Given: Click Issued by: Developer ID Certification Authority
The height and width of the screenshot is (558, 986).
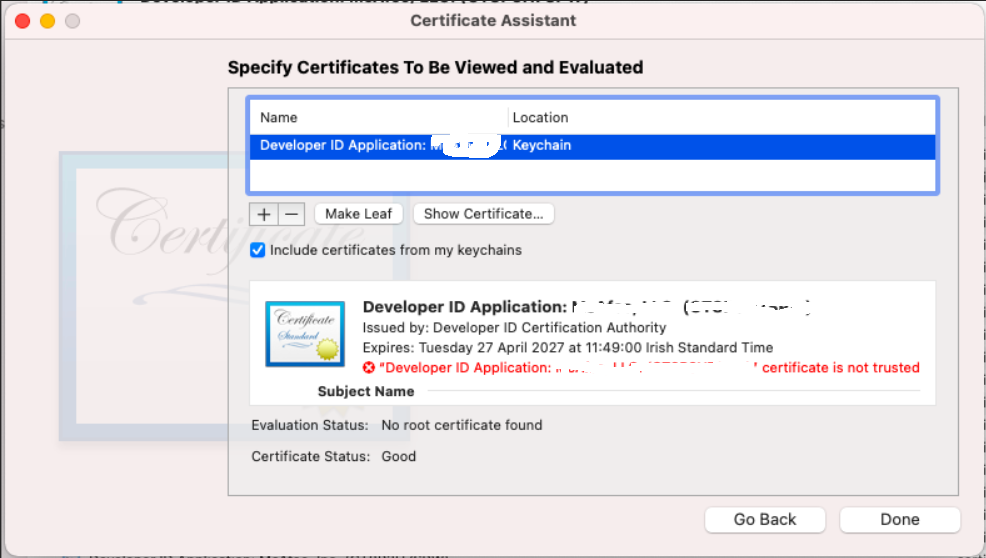Looking at the screenshot, I should click(514, 328).
